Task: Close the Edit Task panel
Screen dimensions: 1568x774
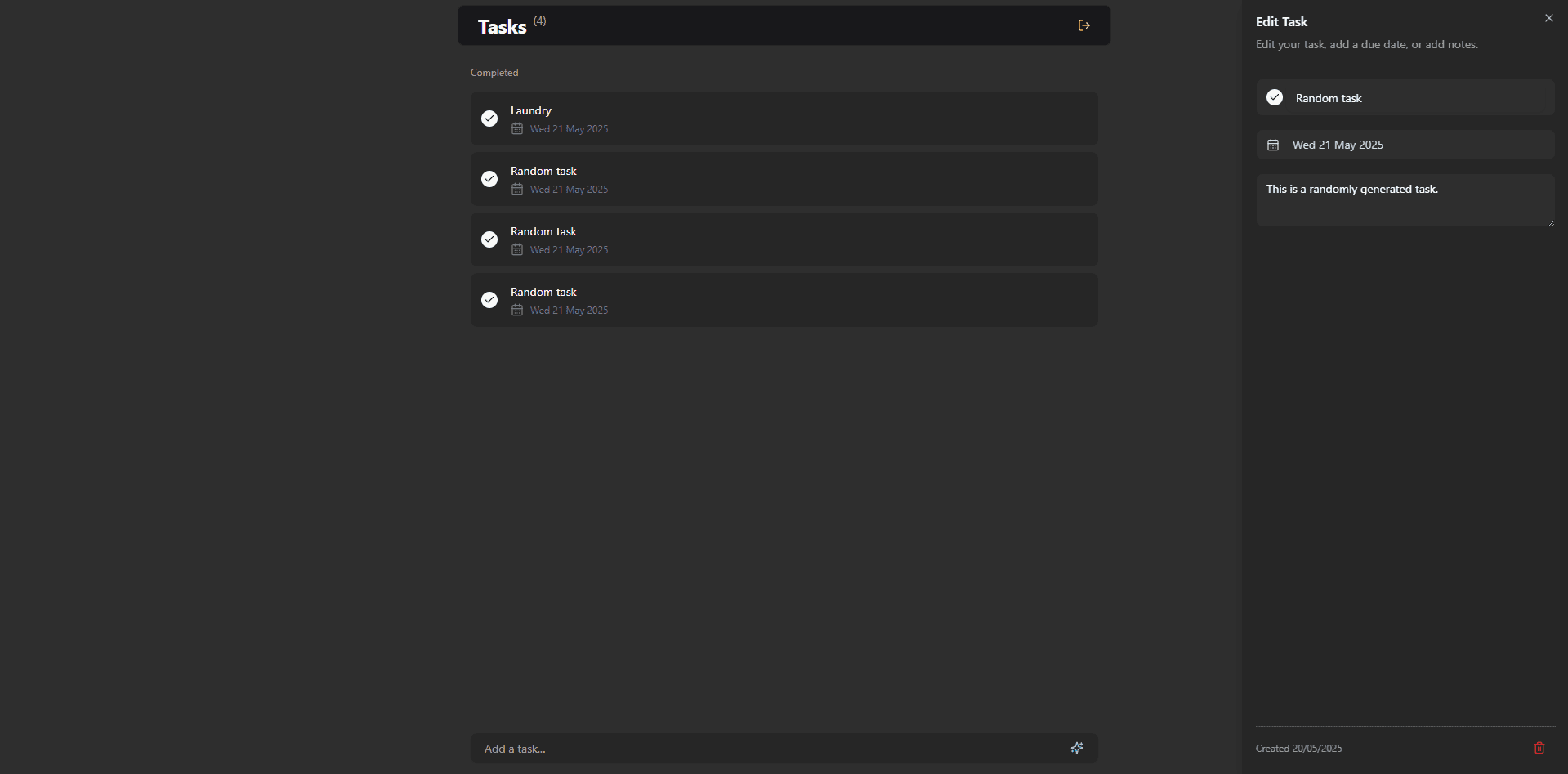Action: coord(1548,18)
